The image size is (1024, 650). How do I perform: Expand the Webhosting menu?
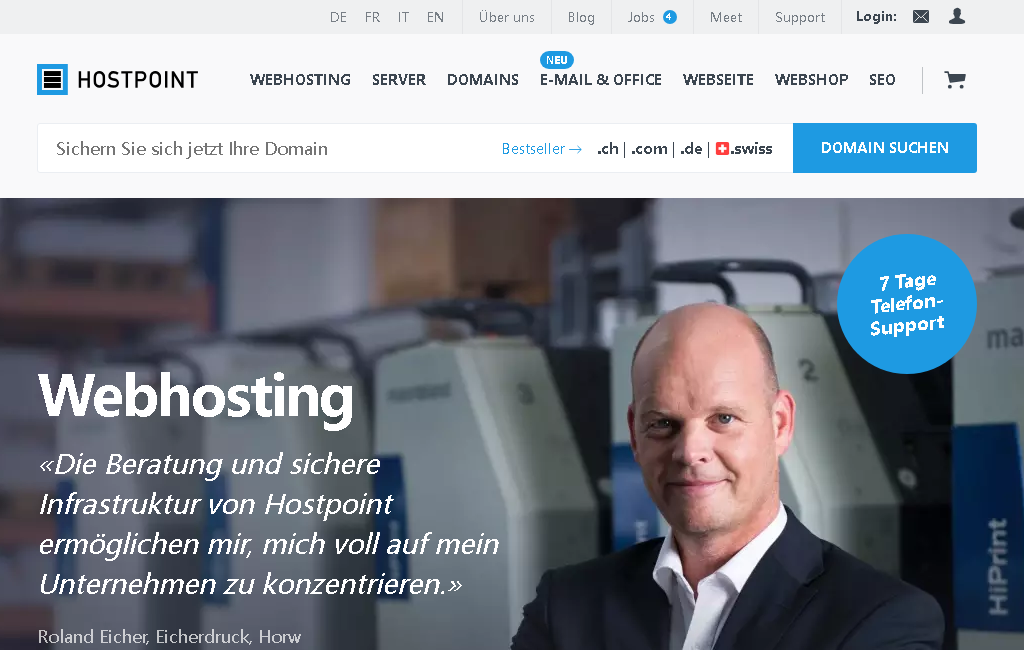[300, 80]
